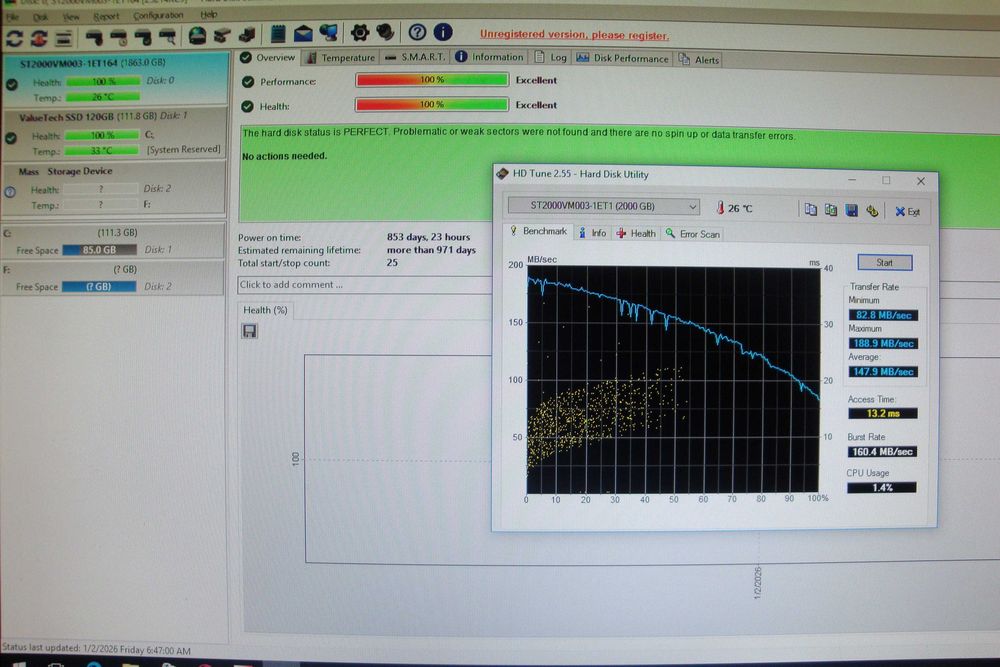This screenshot has height=667, width=1000.
Task: Click the list-lines toolbar icon
Action: 63,38
